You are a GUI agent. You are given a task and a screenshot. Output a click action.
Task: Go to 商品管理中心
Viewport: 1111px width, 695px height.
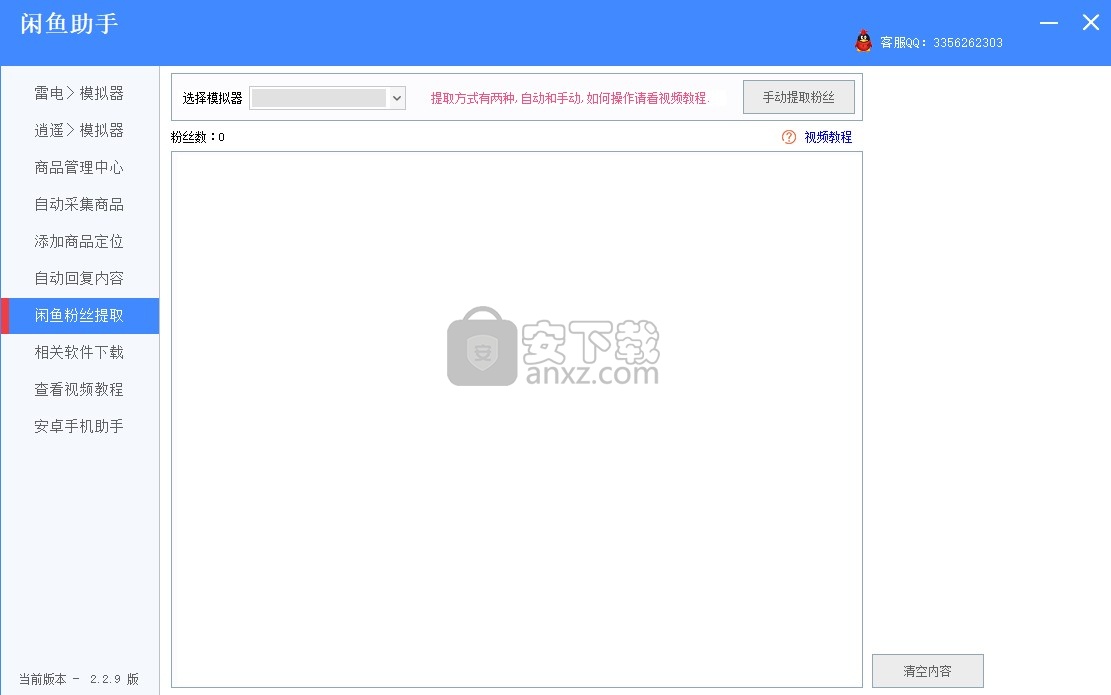point(79,167)
